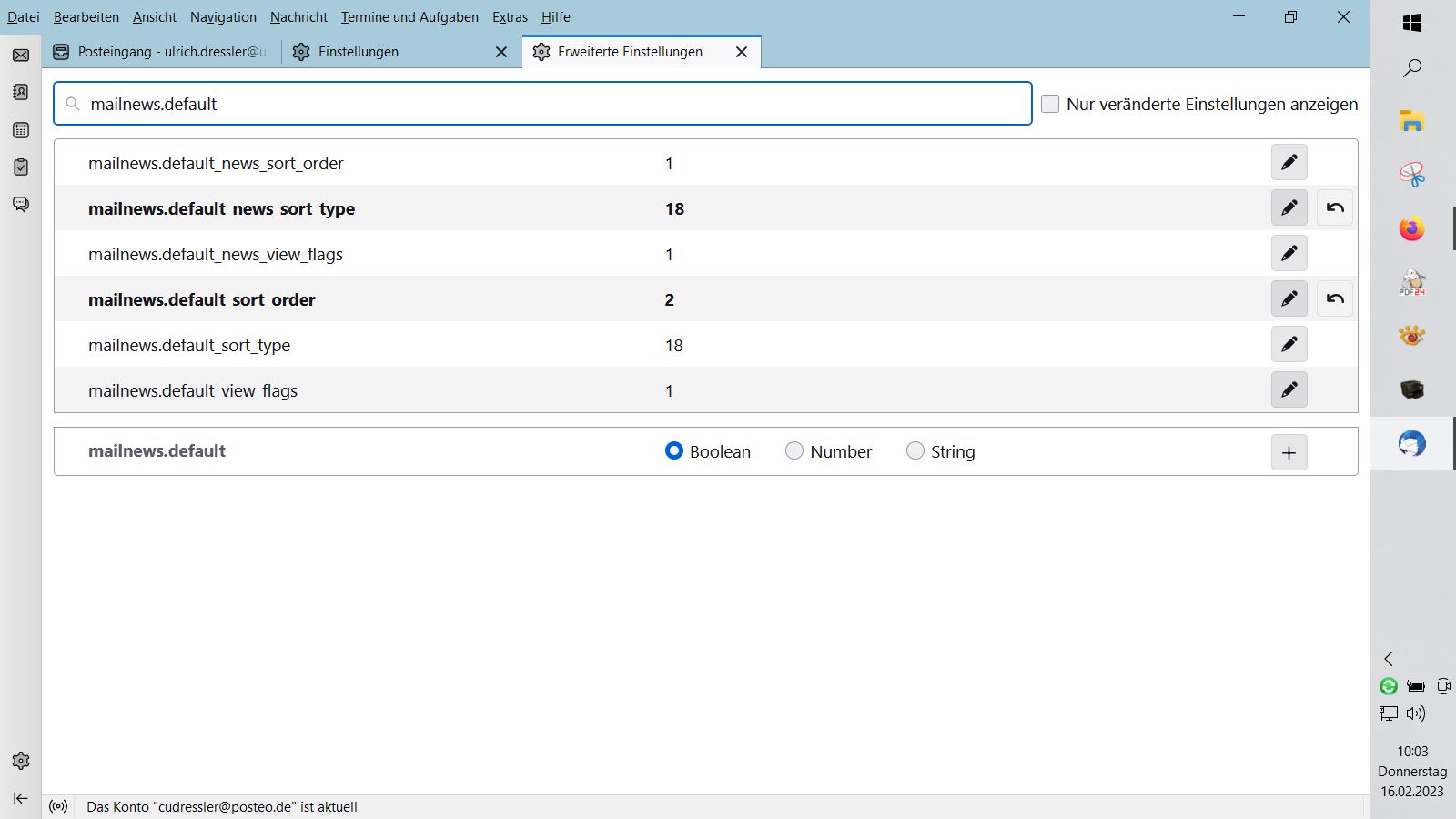Select the Number radio option
This screenshot has width=1456, height=819.
[794, 451]
